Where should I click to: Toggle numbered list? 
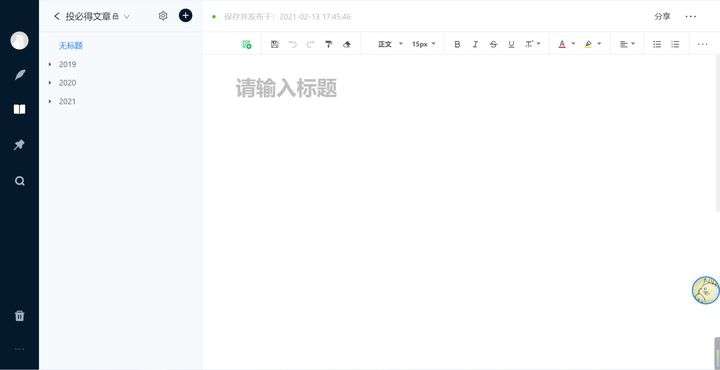675,44
